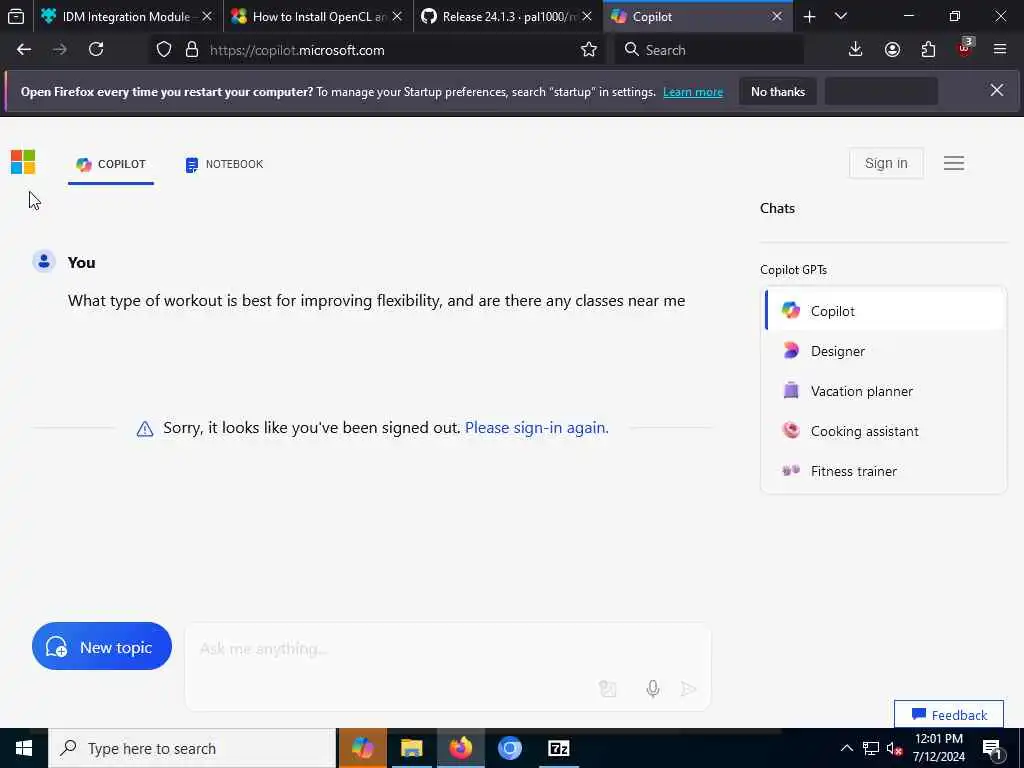Open Firefox from the taskbar

[460, 748]
